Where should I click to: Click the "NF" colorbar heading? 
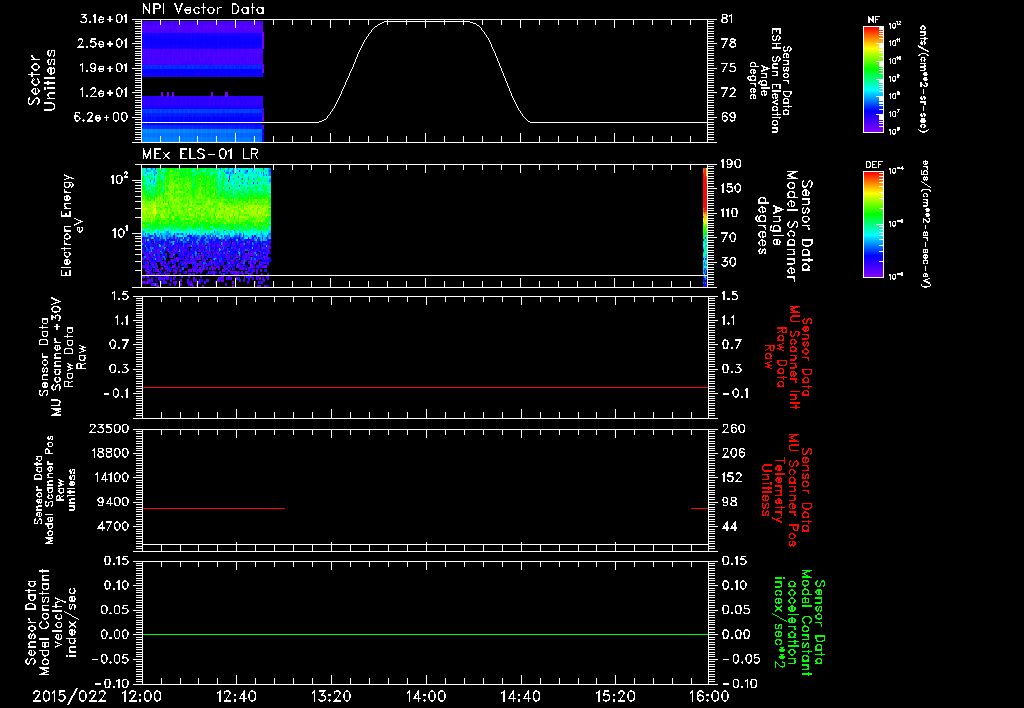coord(873,20)
